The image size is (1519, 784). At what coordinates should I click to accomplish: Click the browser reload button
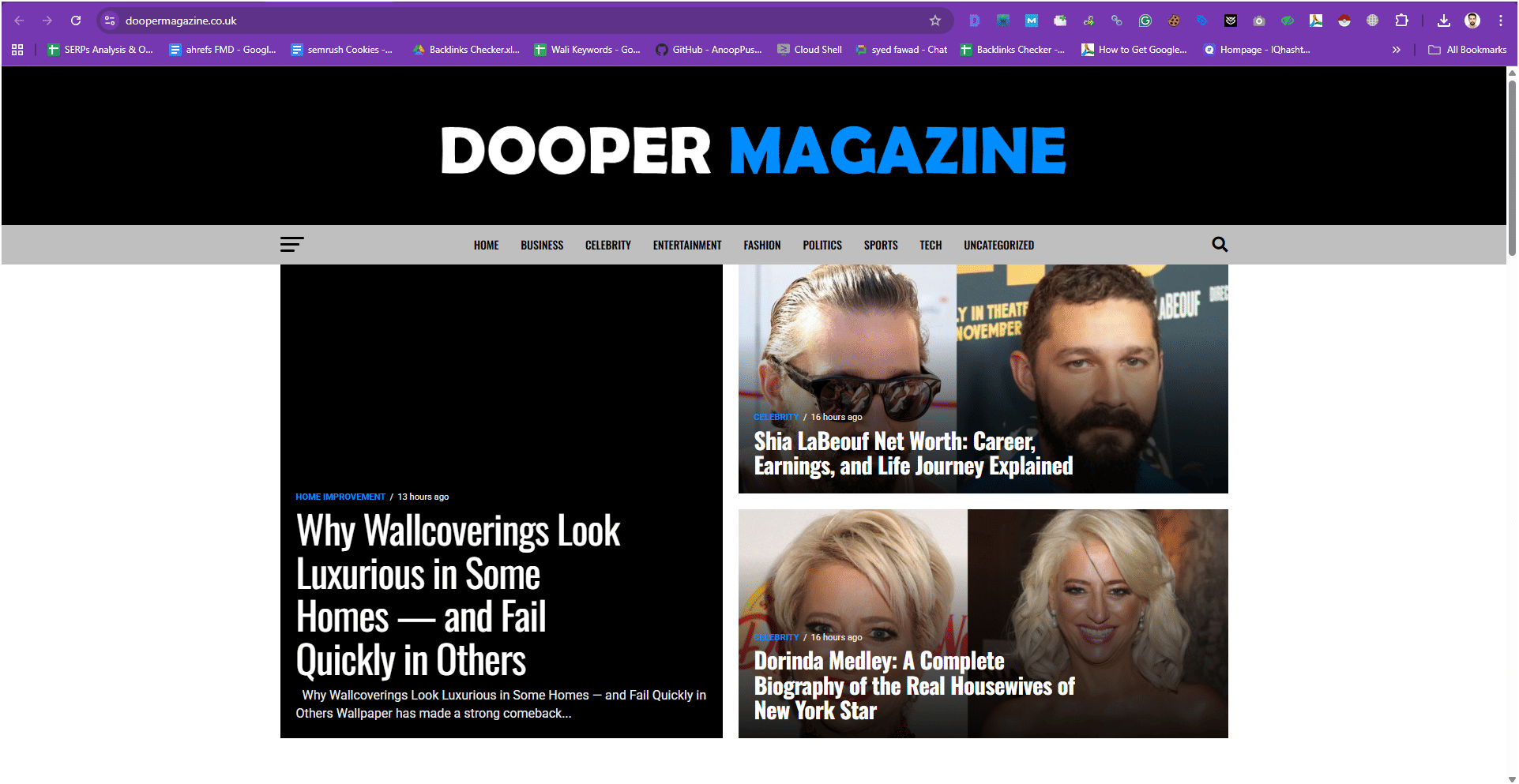tap(76, 21)
